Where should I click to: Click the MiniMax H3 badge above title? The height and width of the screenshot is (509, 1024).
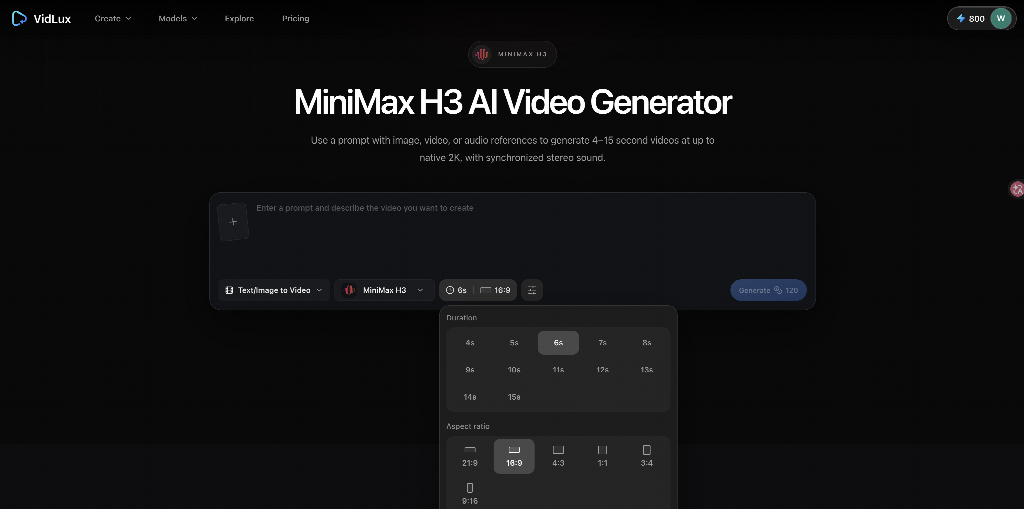pos(513,55)
